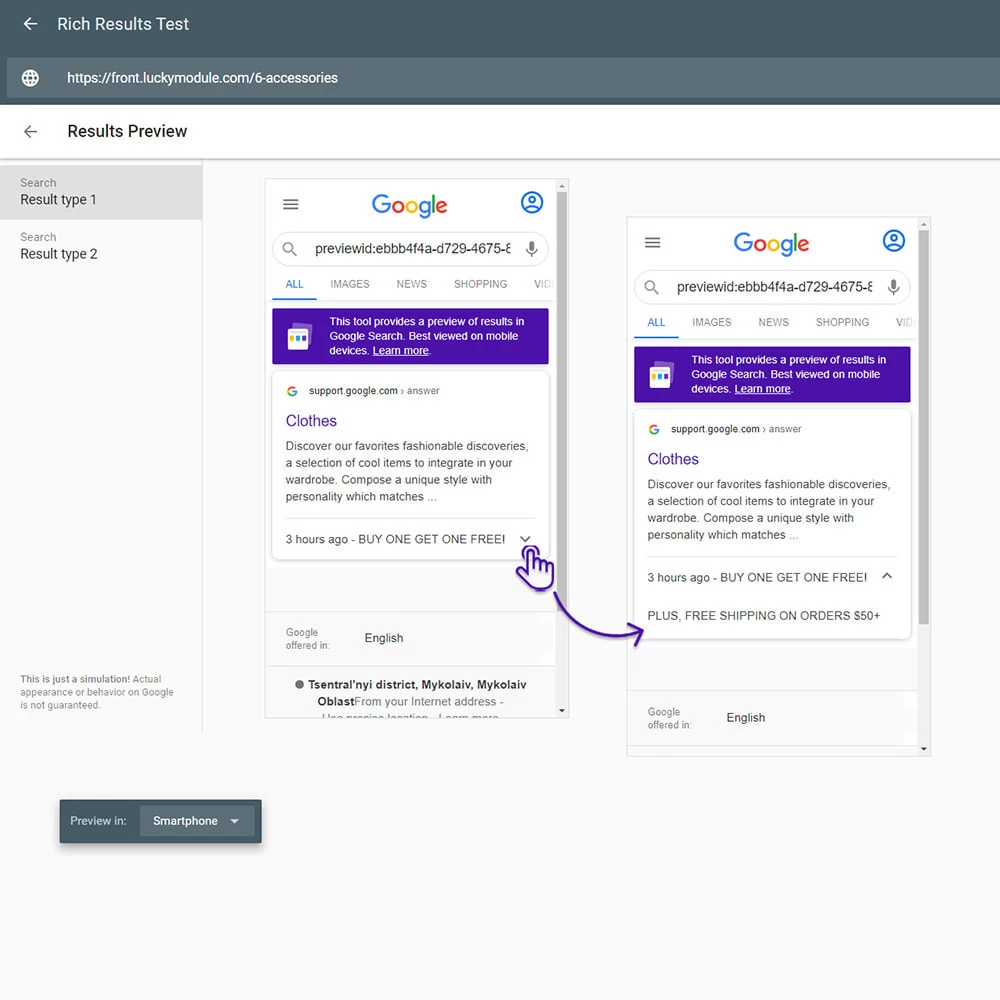Click search magnifier in left preview search box
Screen dimensions: 1000x1000
tap(290, 249)
